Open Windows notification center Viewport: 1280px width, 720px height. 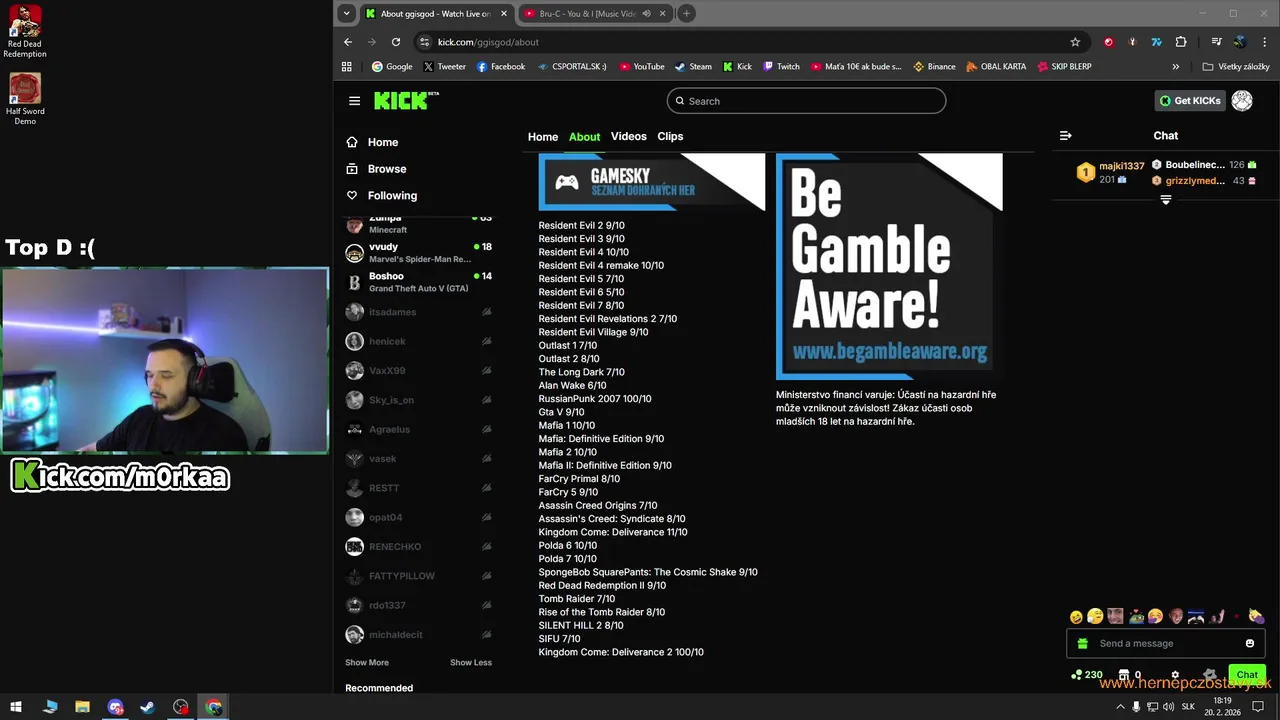[1258, 707]
